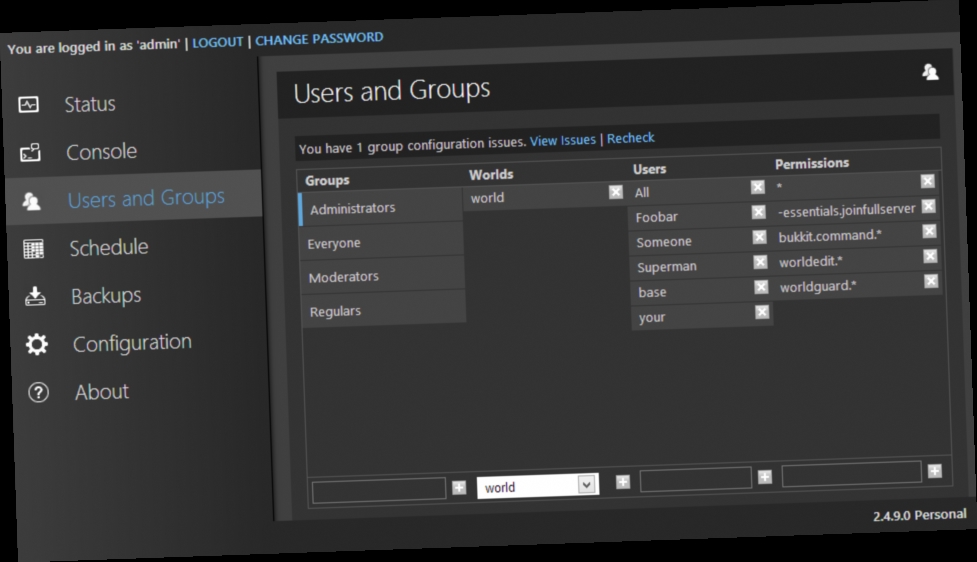Open the Schedule calendar icon
977x562 pixels.
pos(33,249)
